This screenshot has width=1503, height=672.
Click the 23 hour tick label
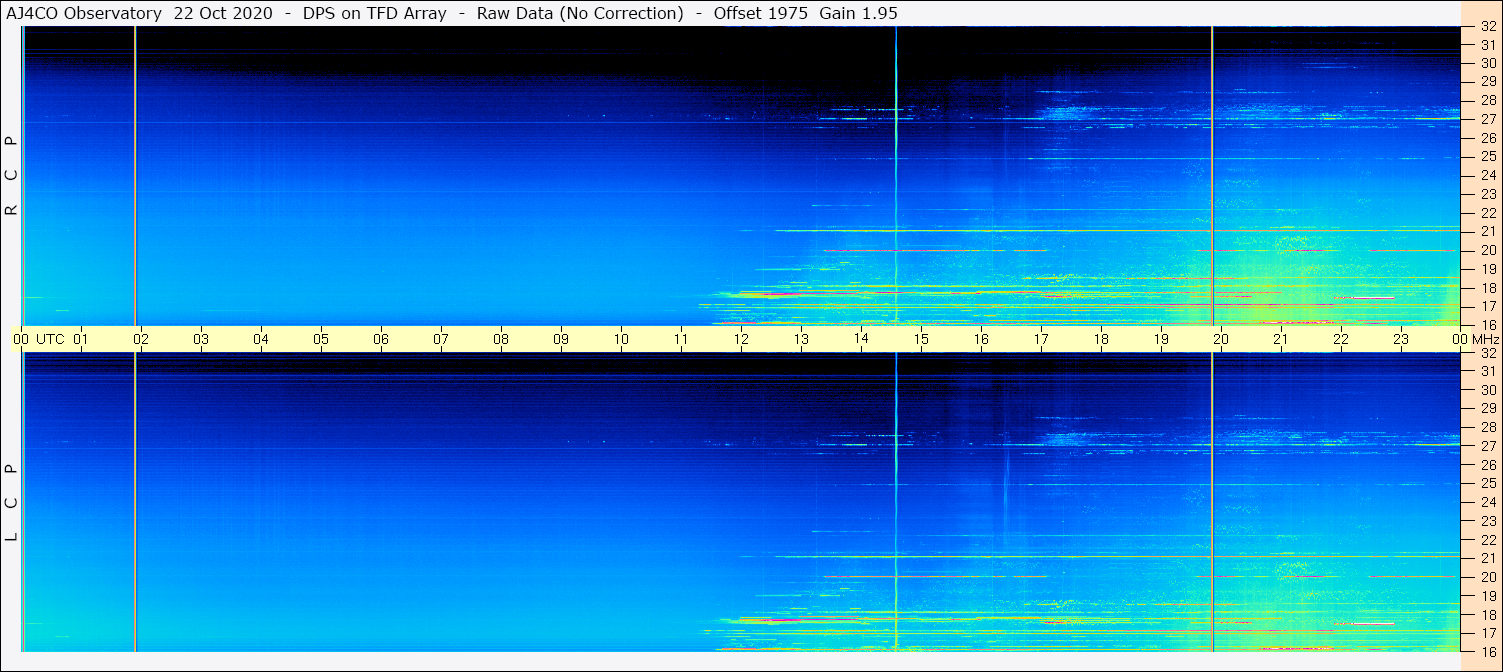coord(1401,339)
